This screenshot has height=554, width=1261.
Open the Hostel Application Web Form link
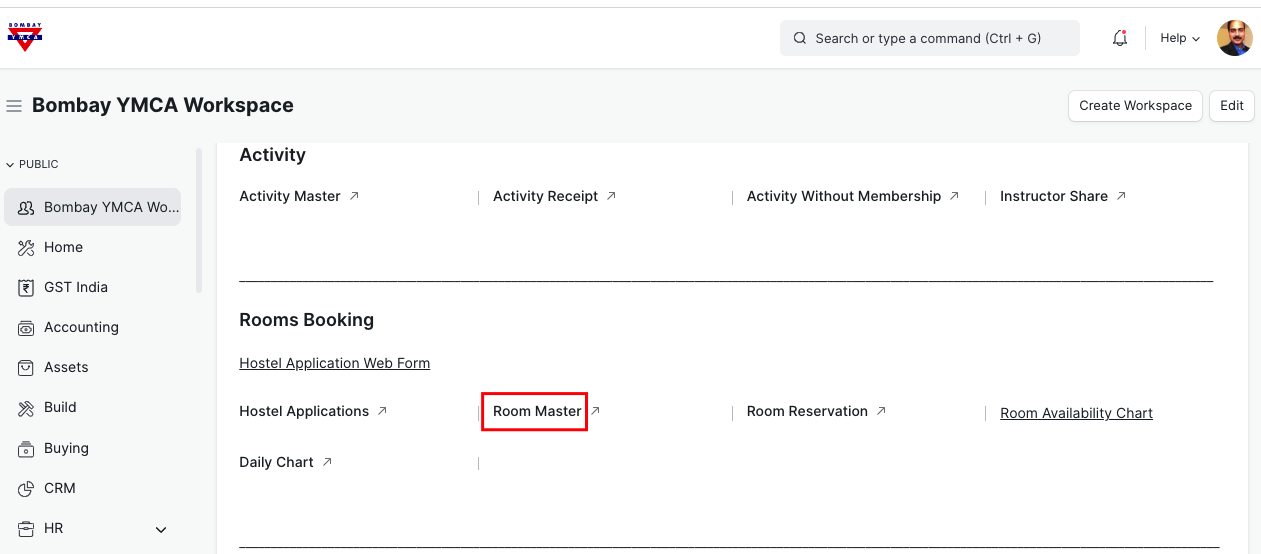click(x=334, y=363)
